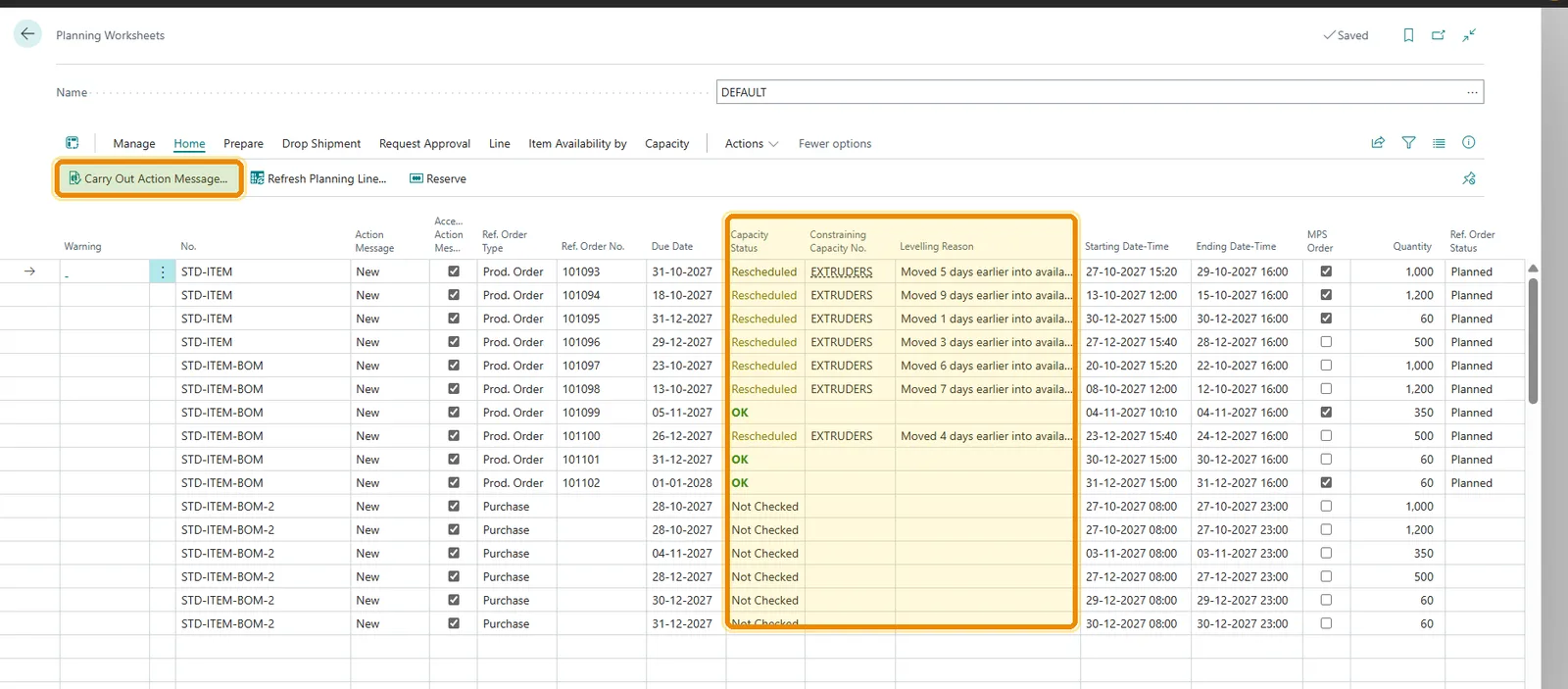1568x689 pixels.
Task: Toggle MPS Order checkbox for order 101096
Action: pyautogui.click(x=1326, y=342)
